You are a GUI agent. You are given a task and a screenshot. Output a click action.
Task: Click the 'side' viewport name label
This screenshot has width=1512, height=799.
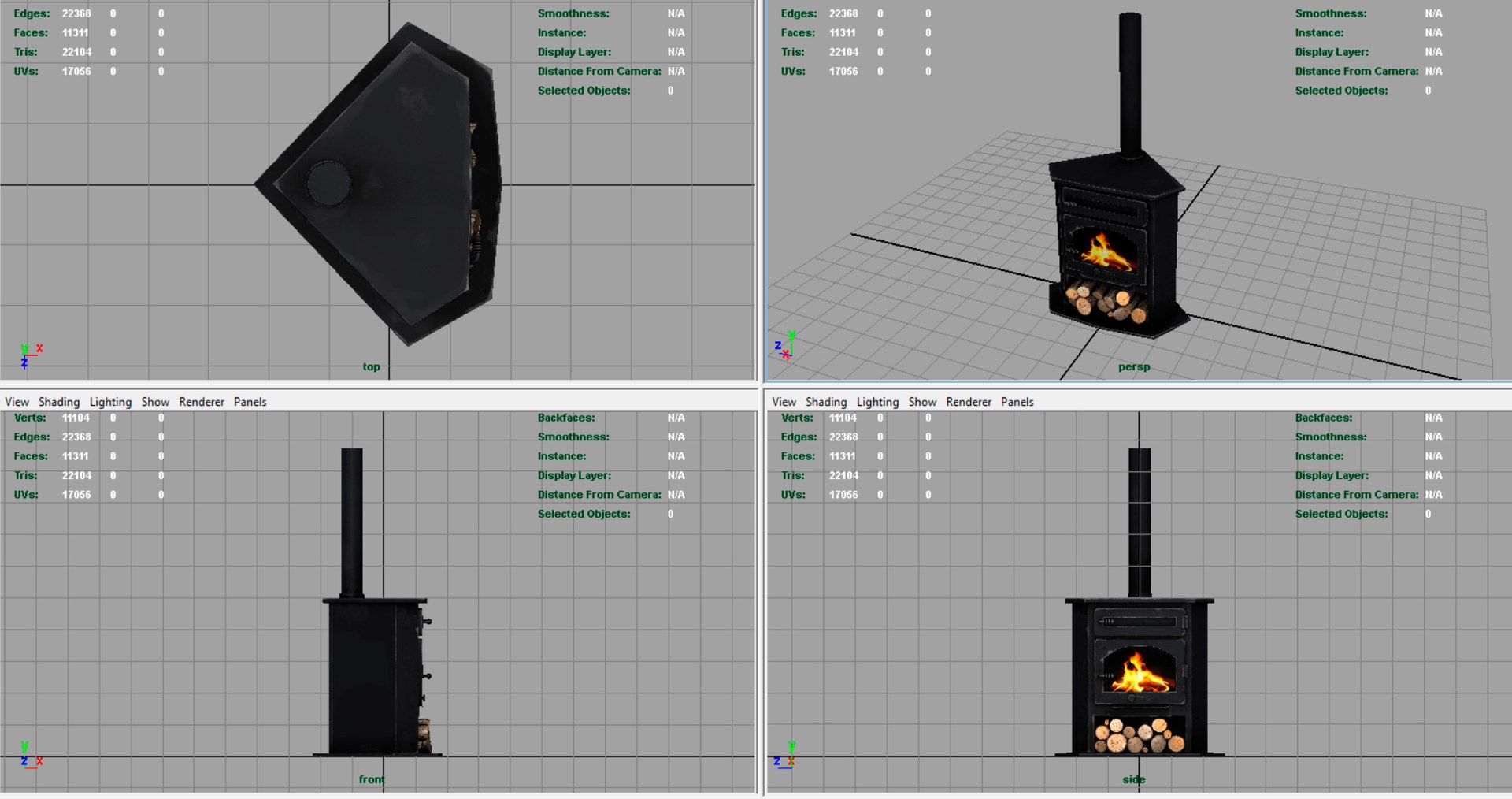pyautogui.click(x=1134, y=779)
